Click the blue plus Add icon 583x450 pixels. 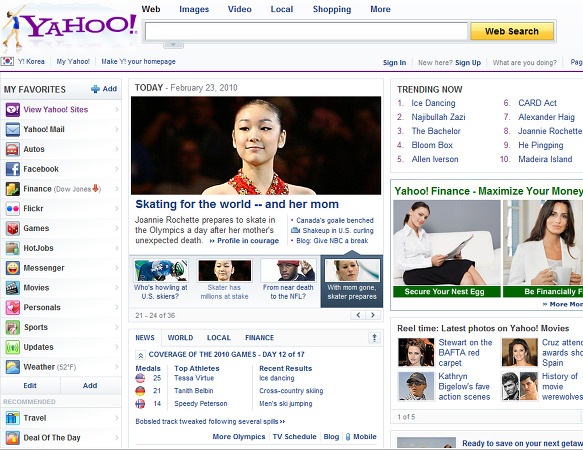coord(96,89)
